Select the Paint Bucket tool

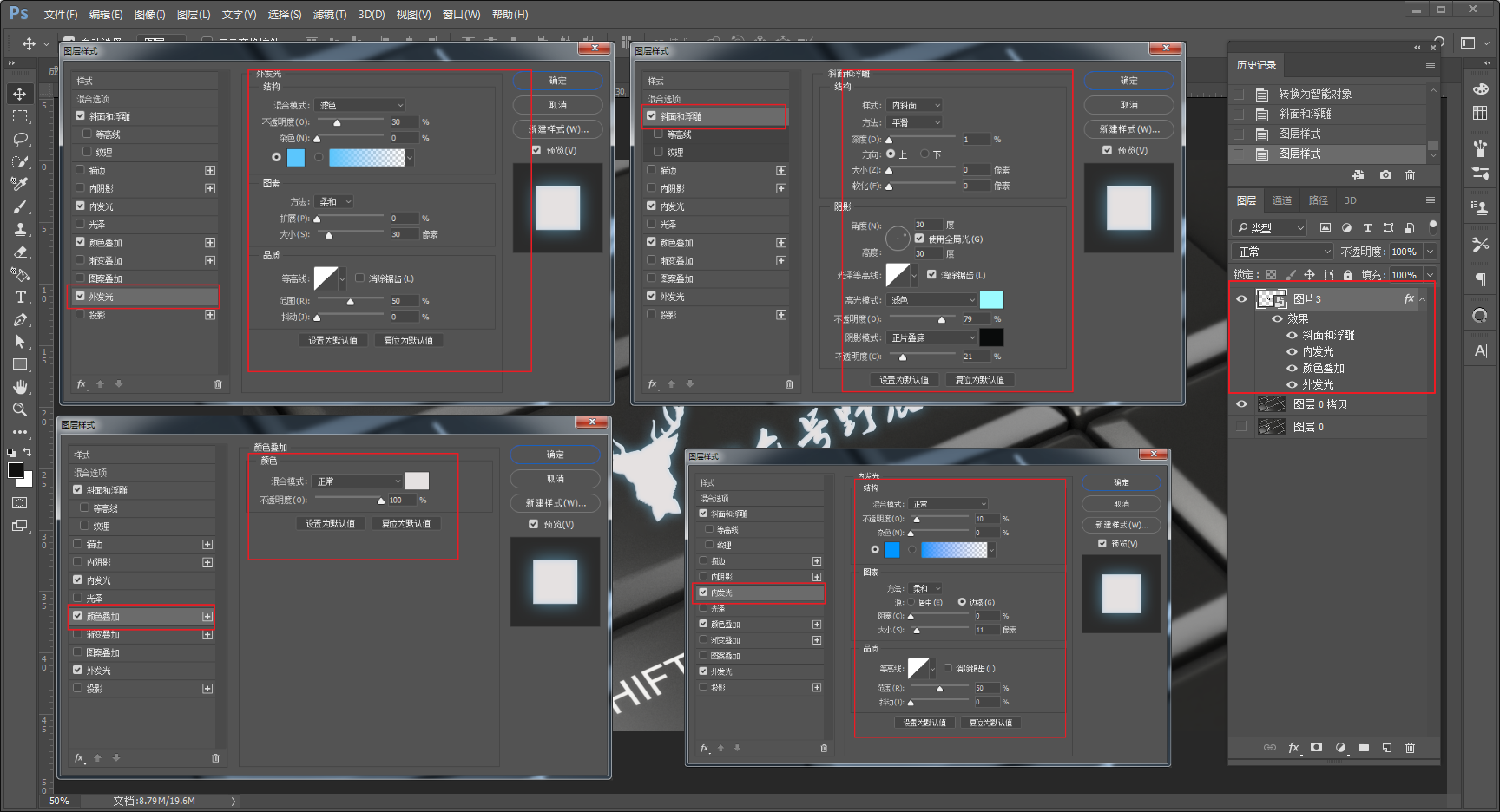pos(20,274)
